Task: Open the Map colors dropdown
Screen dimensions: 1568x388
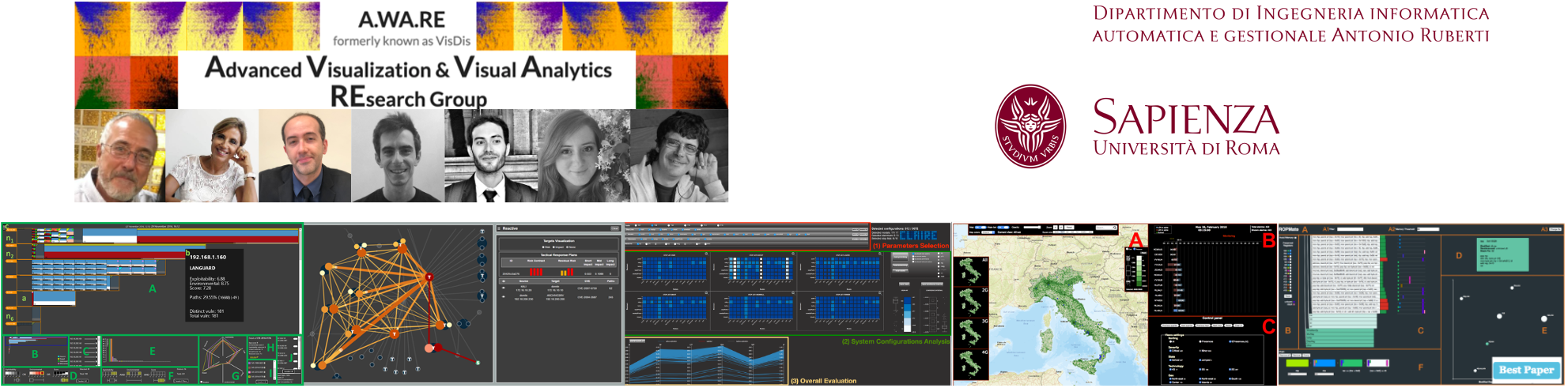Action: (987, 232)
